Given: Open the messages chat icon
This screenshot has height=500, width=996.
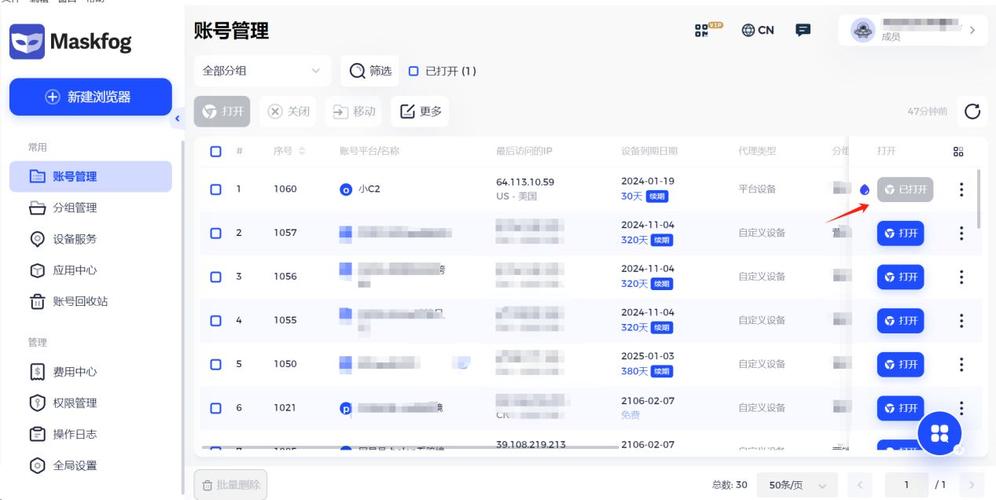Looking at the screenshot, I should click(803, 30).
